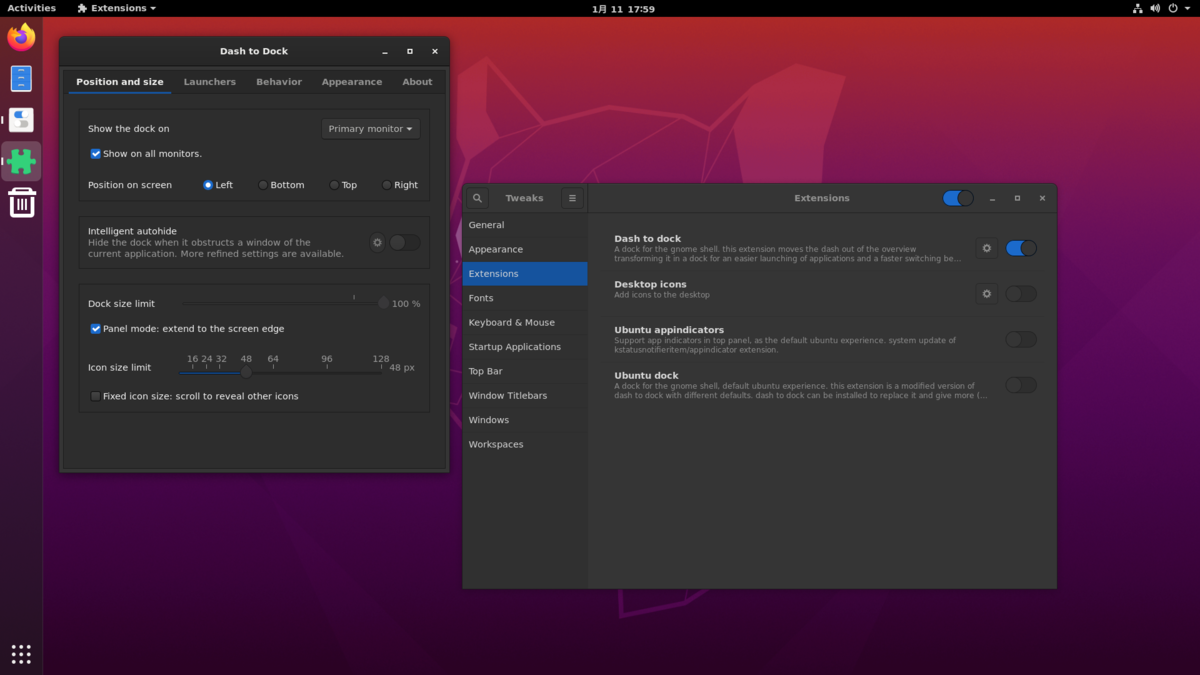Open Keyboard & Mouse in Tweaks sidebar
The image size is (1200, 675).
pos(525,322)
